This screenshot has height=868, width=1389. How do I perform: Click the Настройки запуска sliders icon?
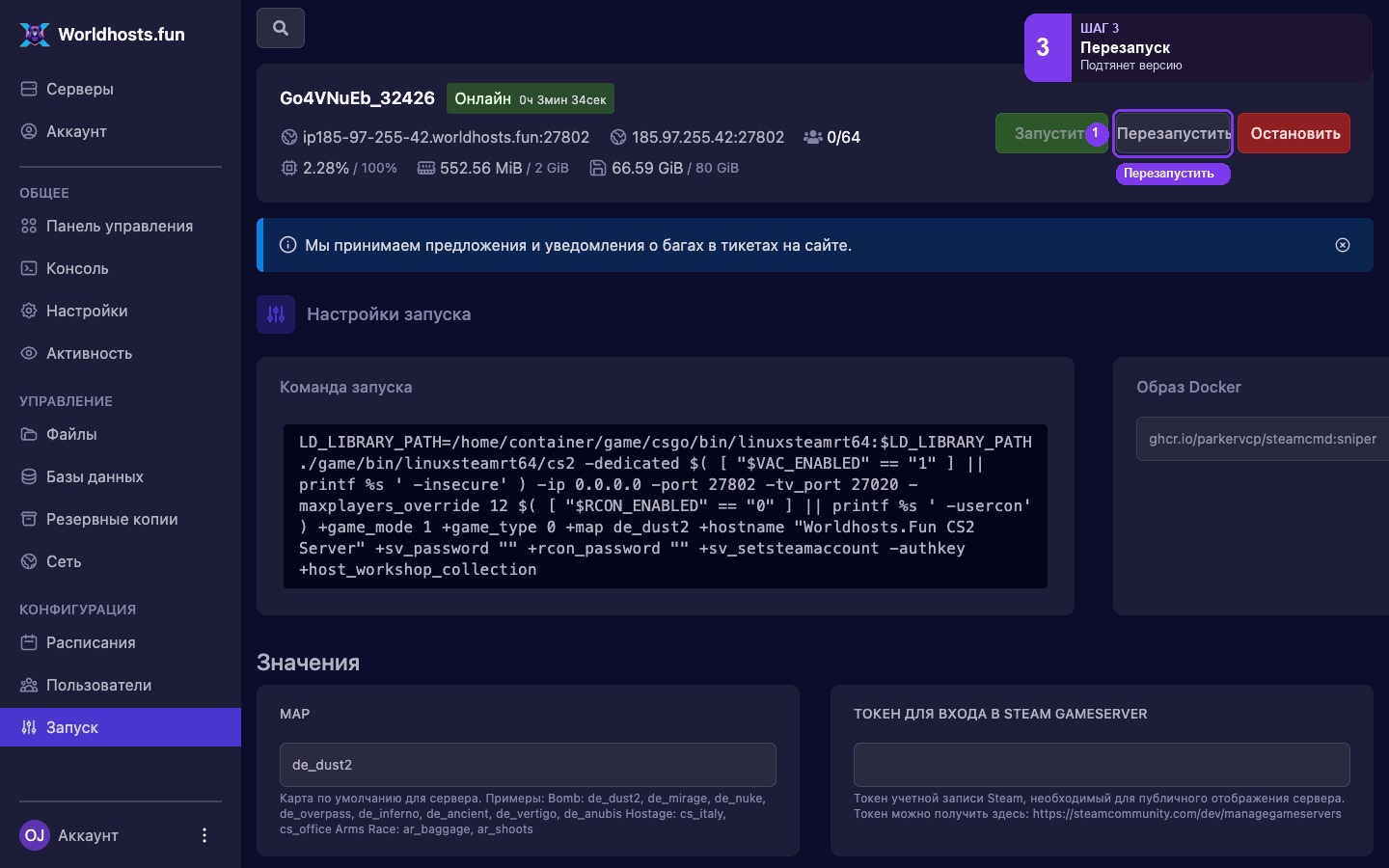(x=276, y=314)
